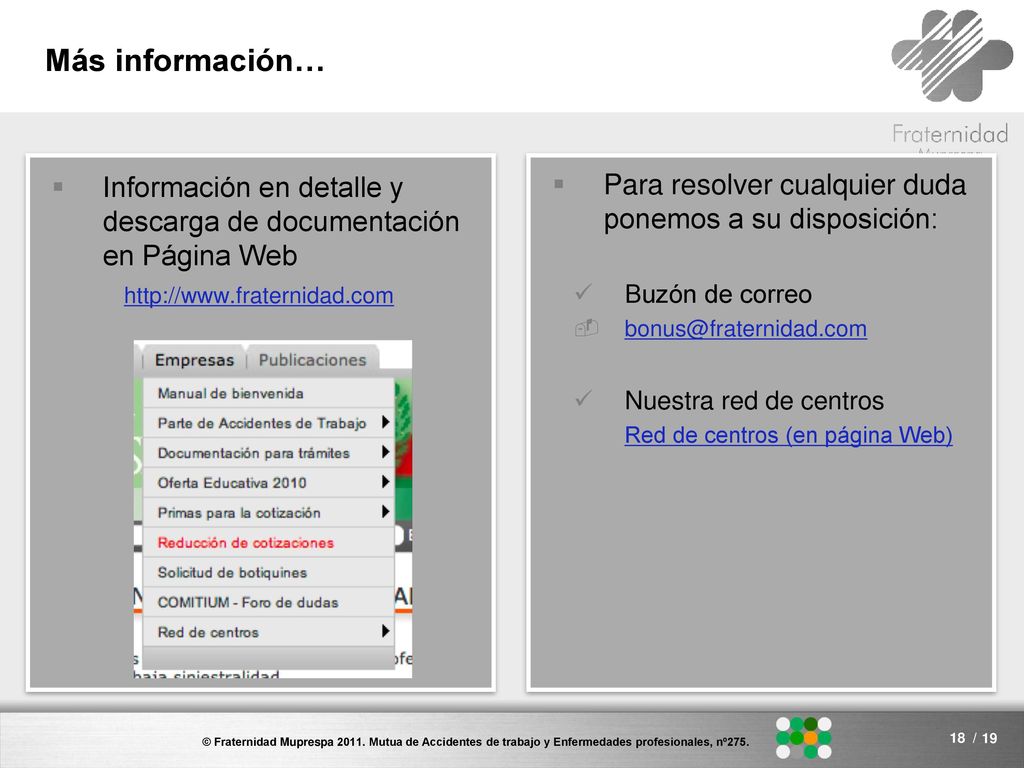This screenshot has width=1024, height=768.
Task: Open the Red de centros (en página Web) link
Action: [788, 435]
